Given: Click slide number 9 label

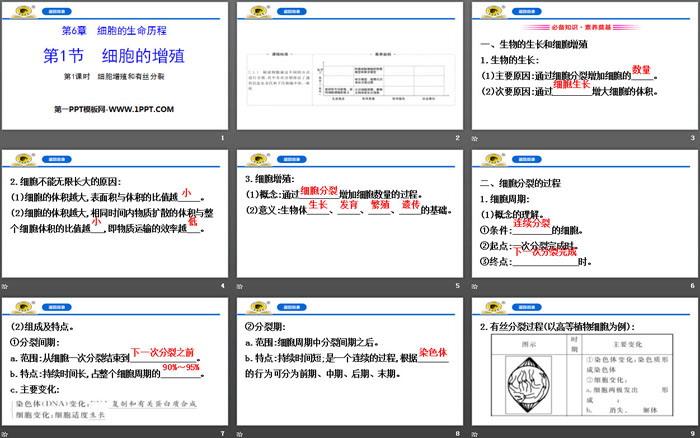Looking at the screenshot, I should tap(692, 434).
